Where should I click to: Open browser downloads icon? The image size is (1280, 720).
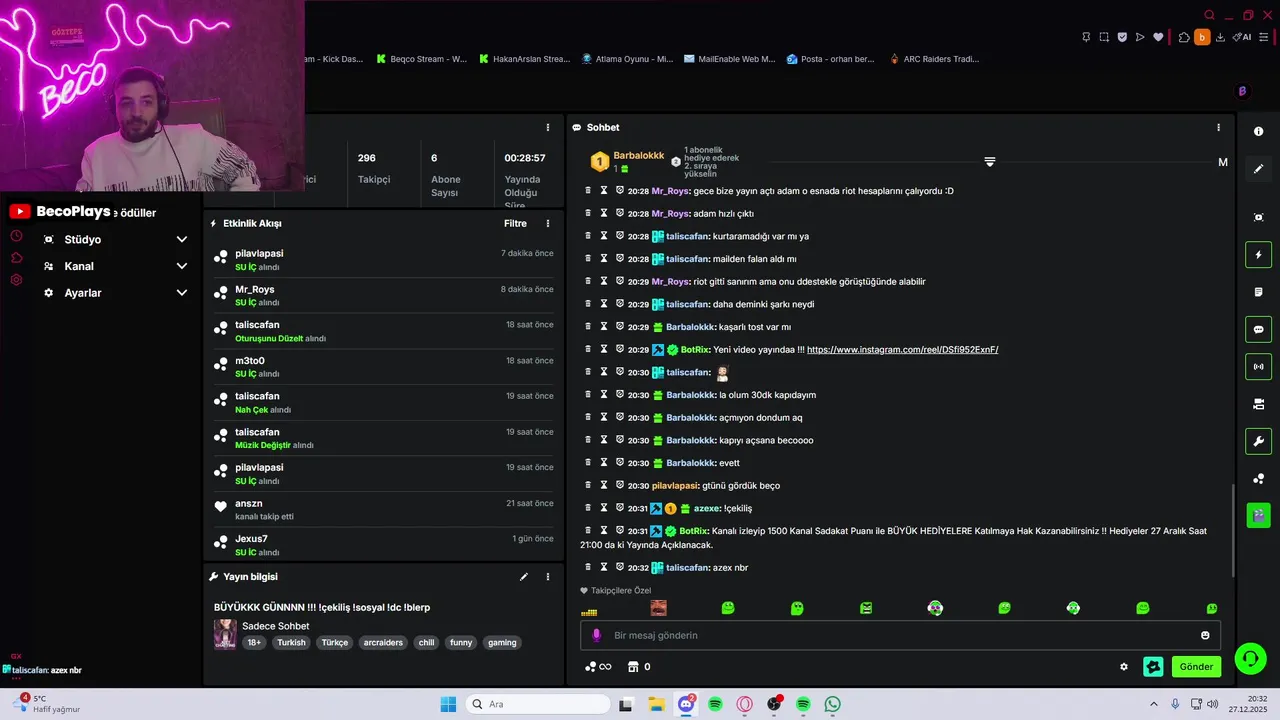1220,37
